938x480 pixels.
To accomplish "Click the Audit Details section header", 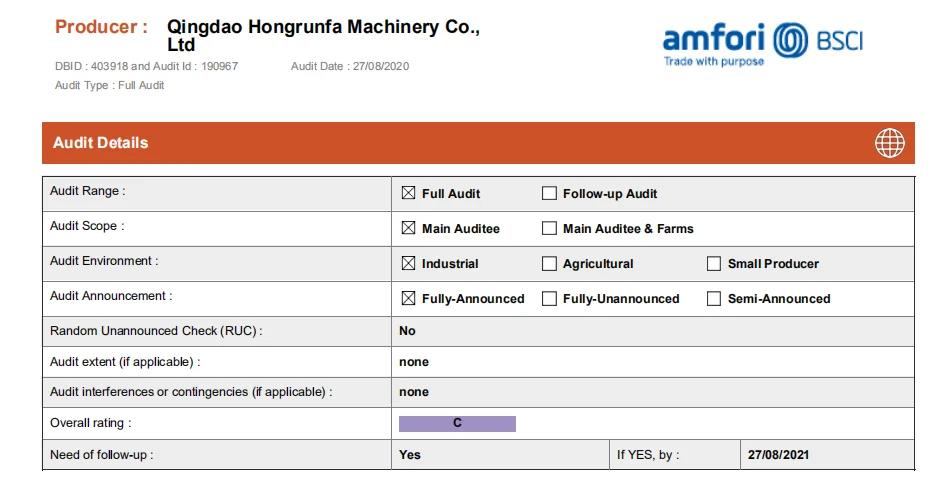I will point(100,143).
